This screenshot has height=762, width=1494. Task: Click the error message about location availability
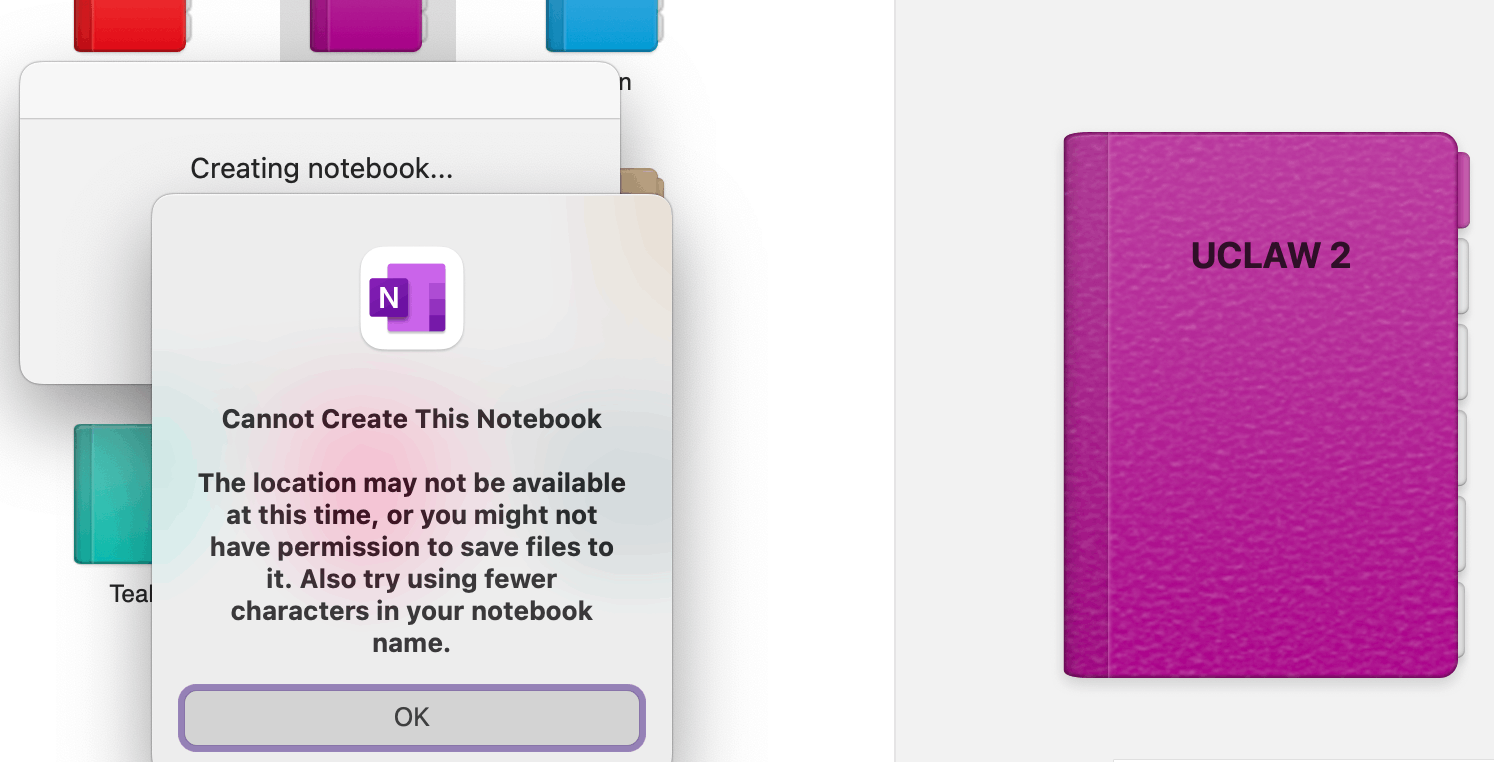pyautogui.click(x=412, y=563)
